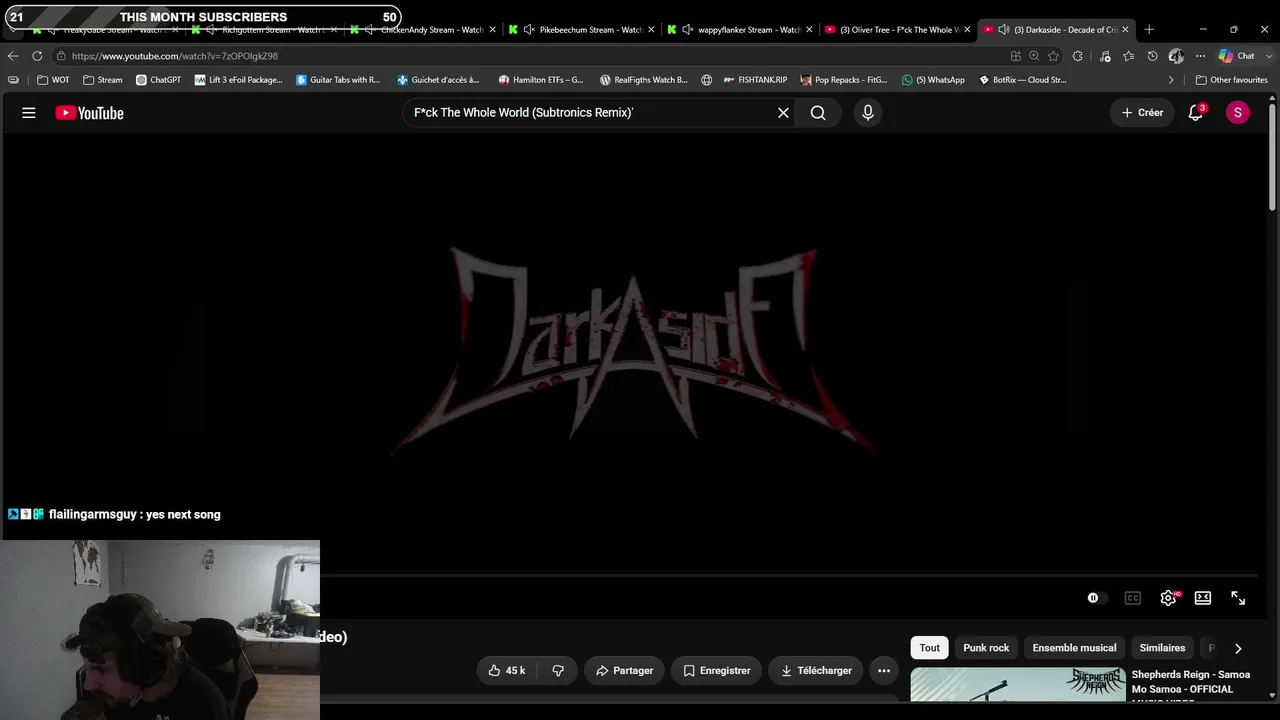
Task: Open Copilot Chat in the toolbar
Action: (1237, 56)
